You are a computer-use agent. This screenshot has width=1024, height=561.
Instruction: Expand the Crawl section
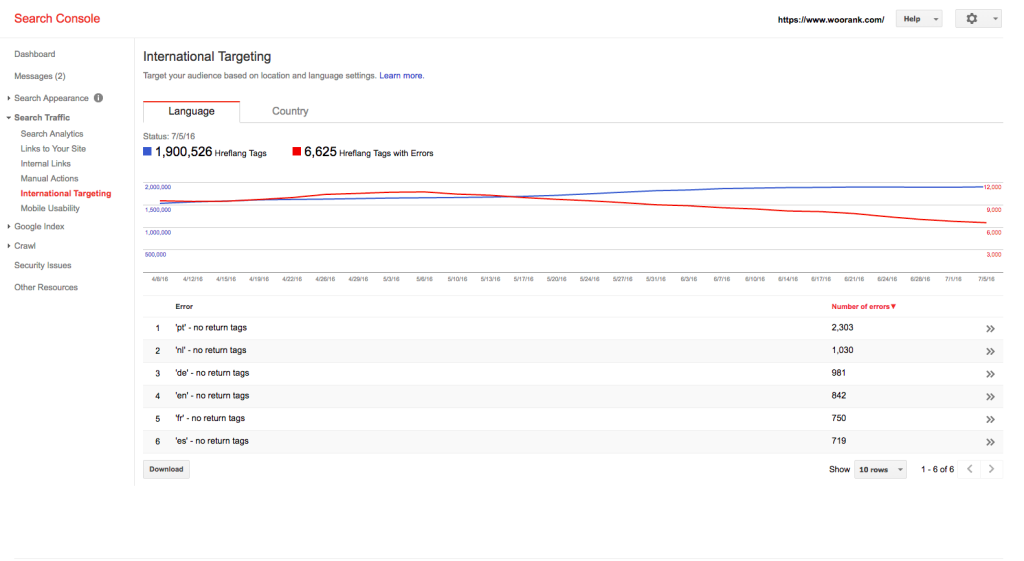8,246
